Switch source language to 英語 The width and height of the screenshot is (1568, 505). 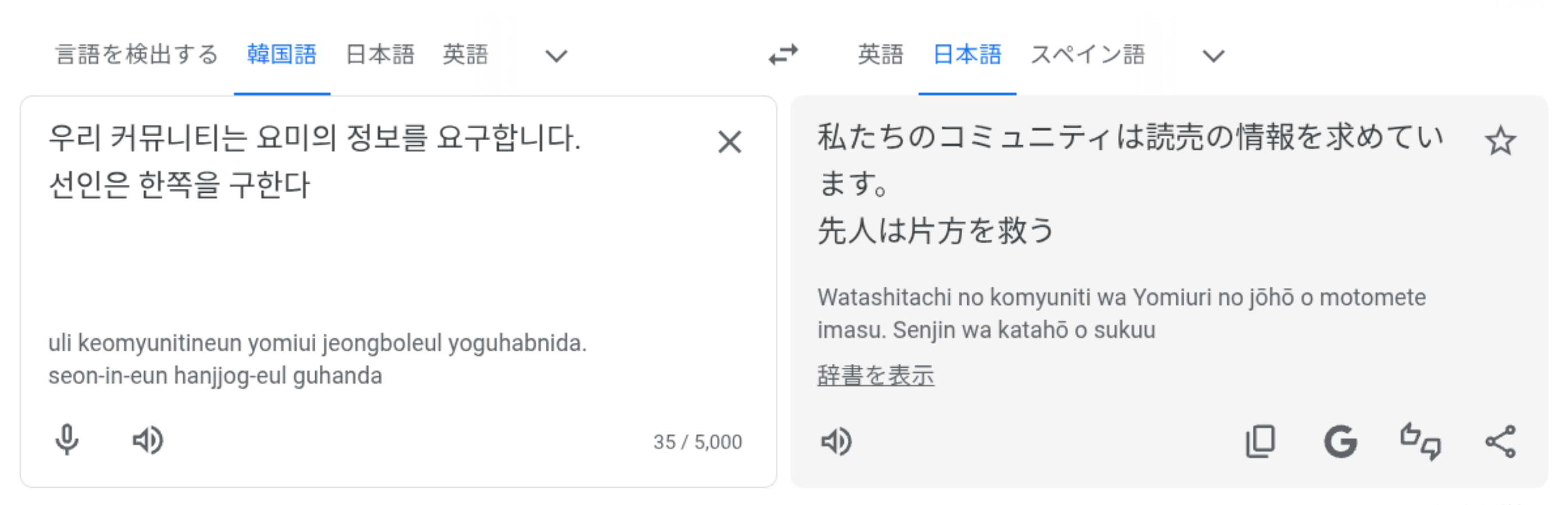(466, 55)
